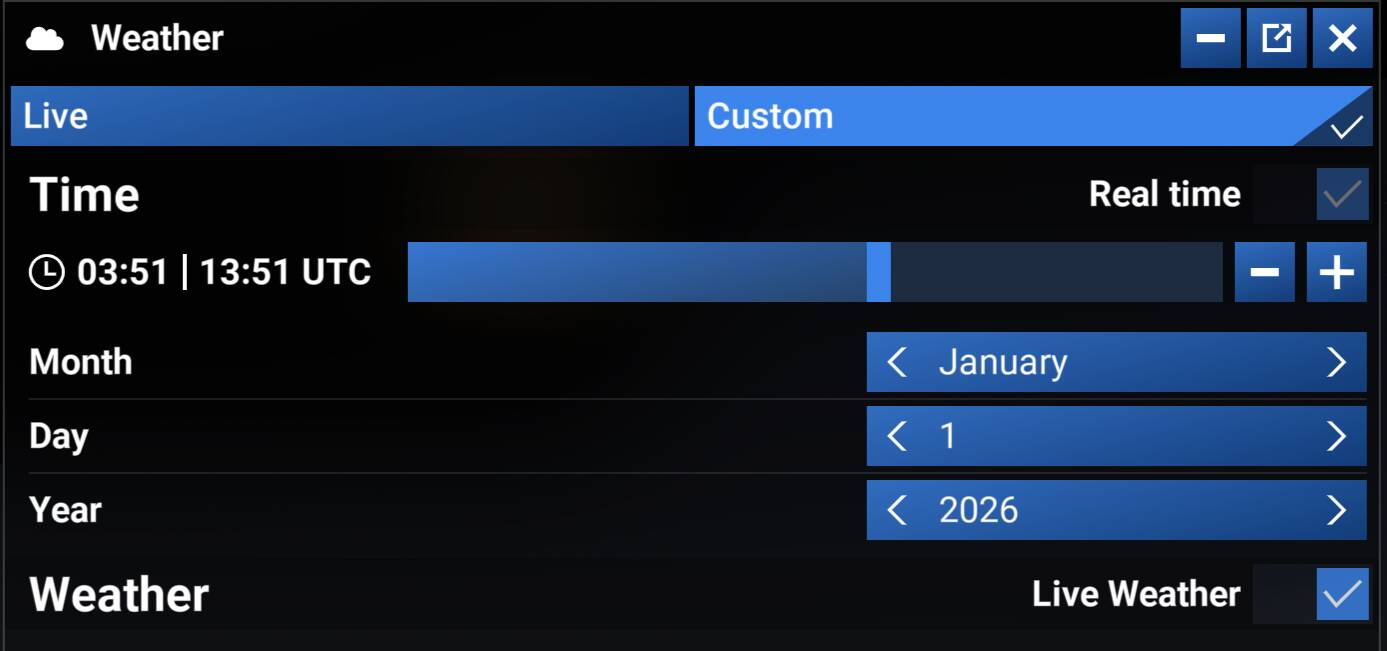Click the time of day slider handle
This screenshot has height=651, width=1387.
click(x=878, y=272)
